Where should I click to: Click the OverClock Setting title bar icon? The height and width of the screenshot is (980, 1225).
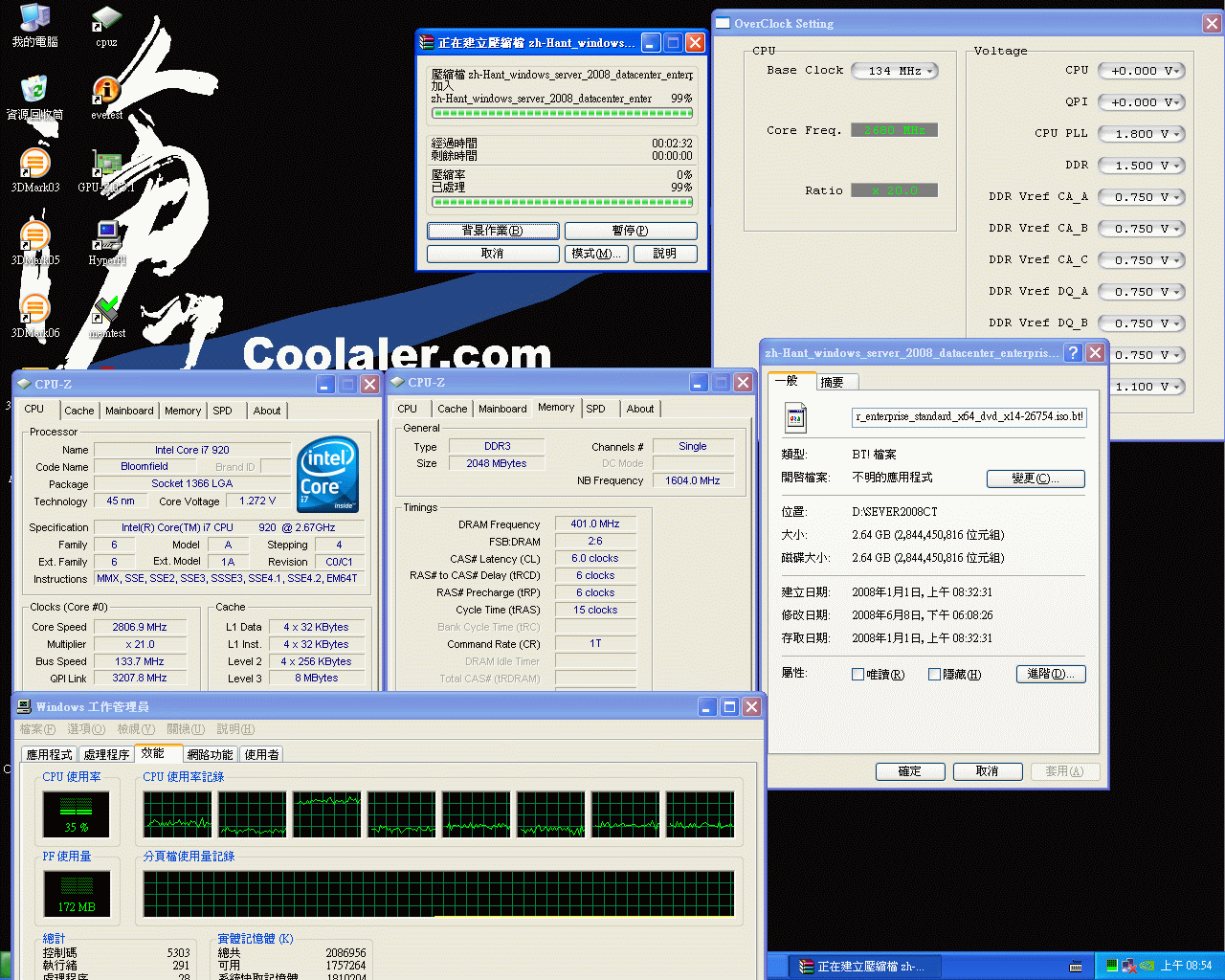724,23
